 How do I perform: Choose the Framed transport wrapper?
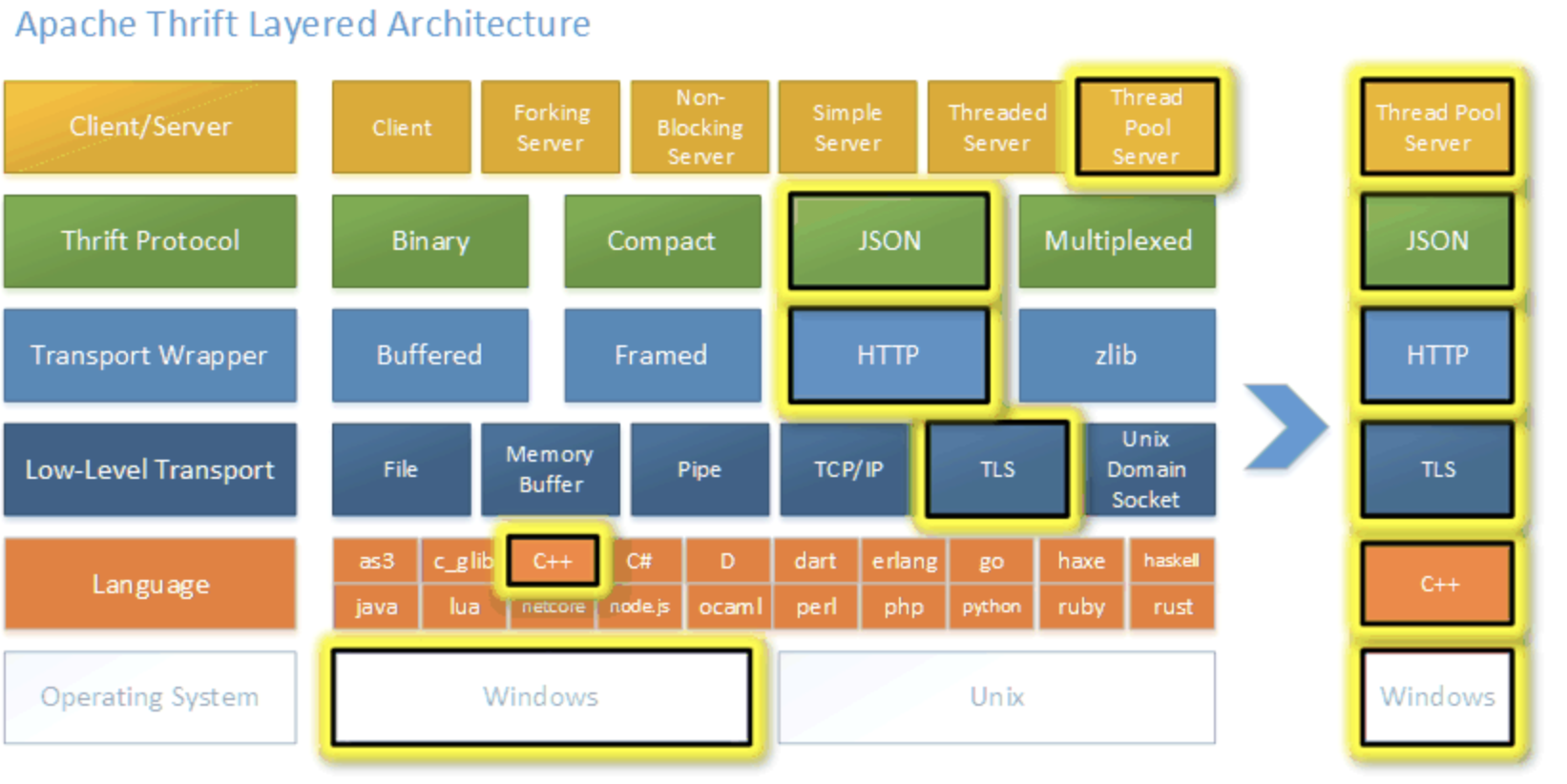coord(662,356)
